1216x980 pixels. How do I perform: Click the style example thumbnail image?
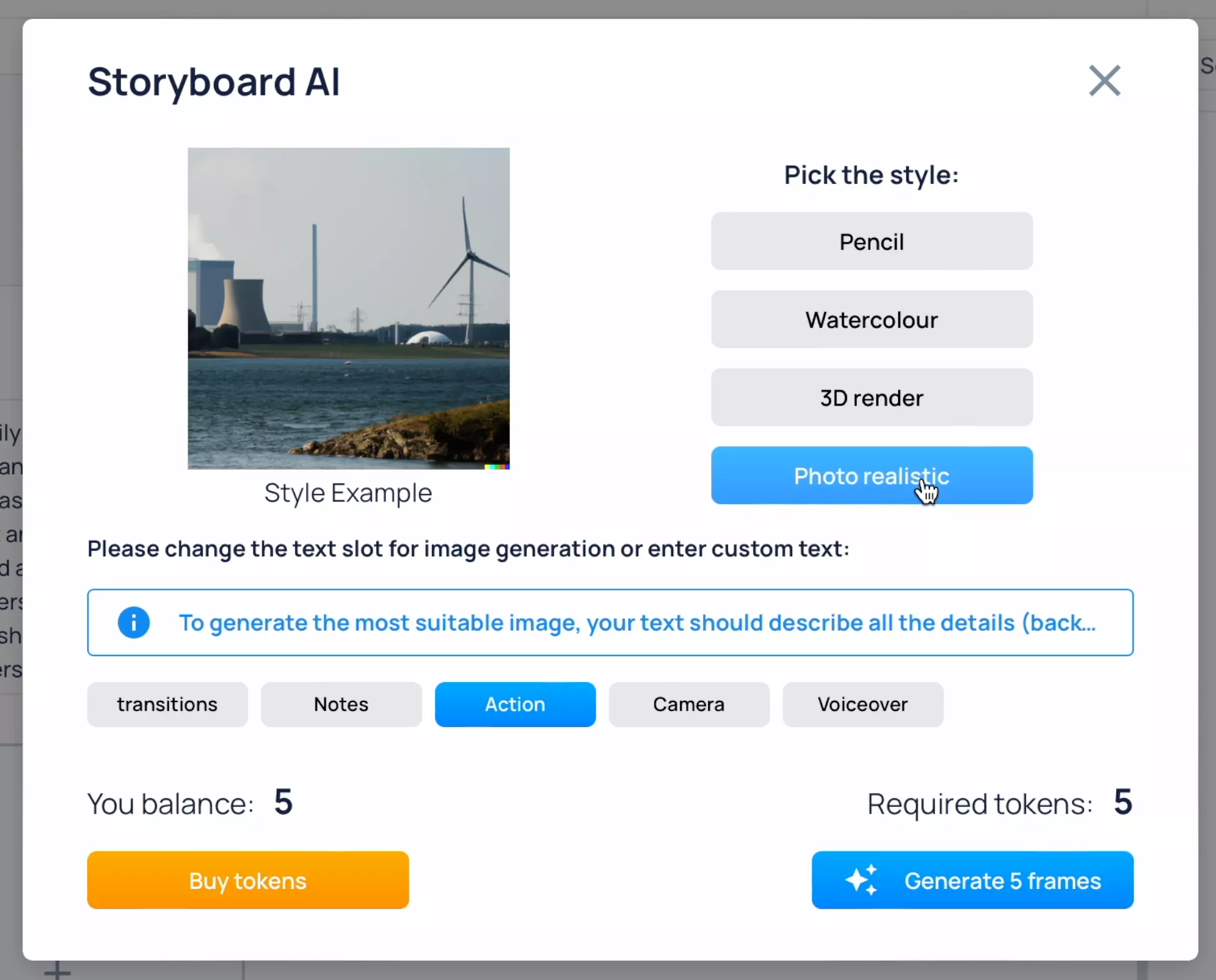point(348,307)
